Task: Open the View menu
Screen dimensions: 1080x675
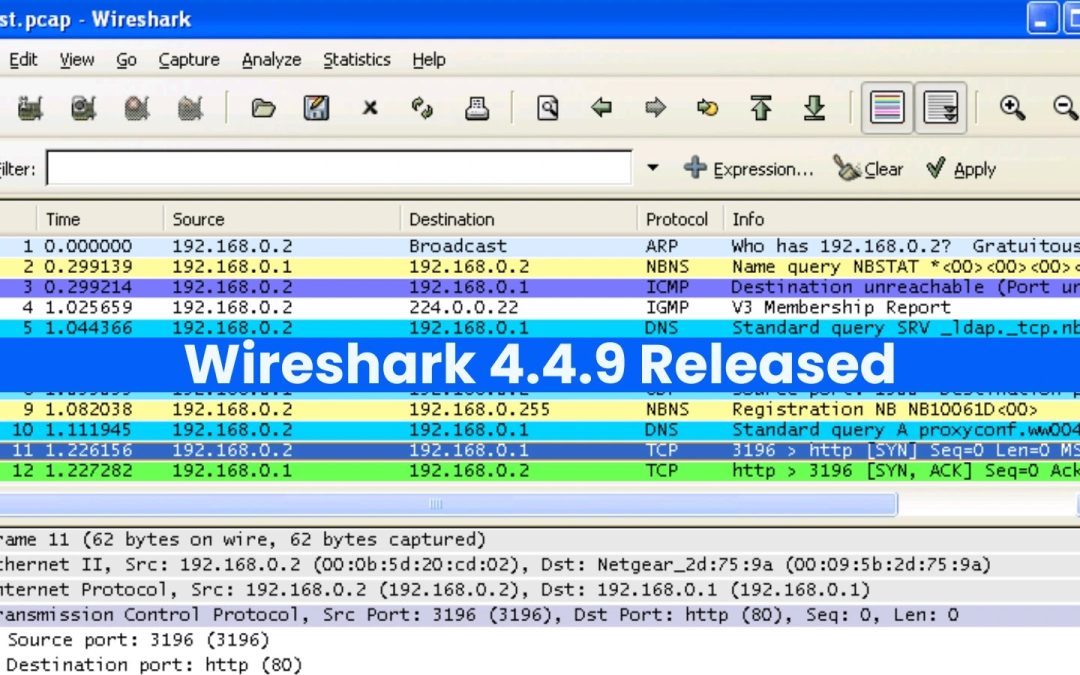Action: 76,60
